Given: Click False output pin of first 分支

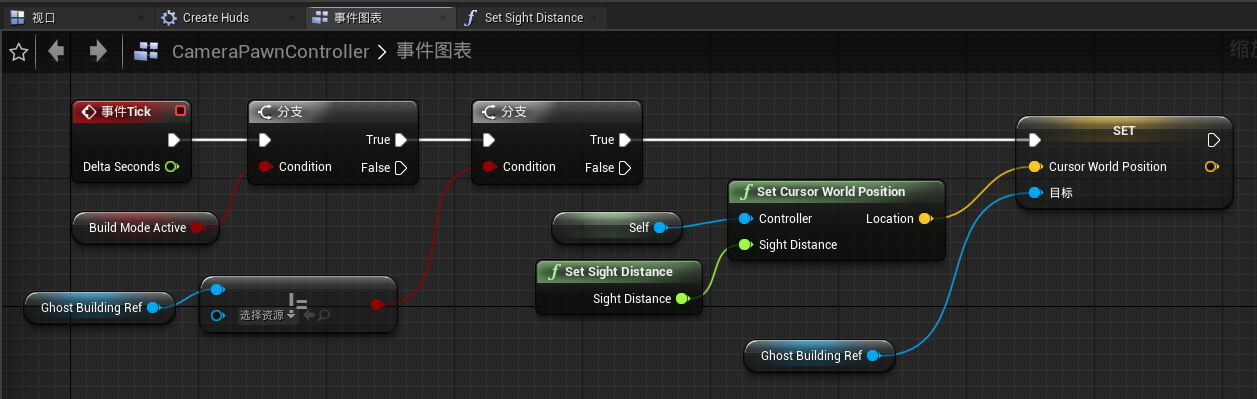Looking at the screenshot, I should (x=400, y=168).
